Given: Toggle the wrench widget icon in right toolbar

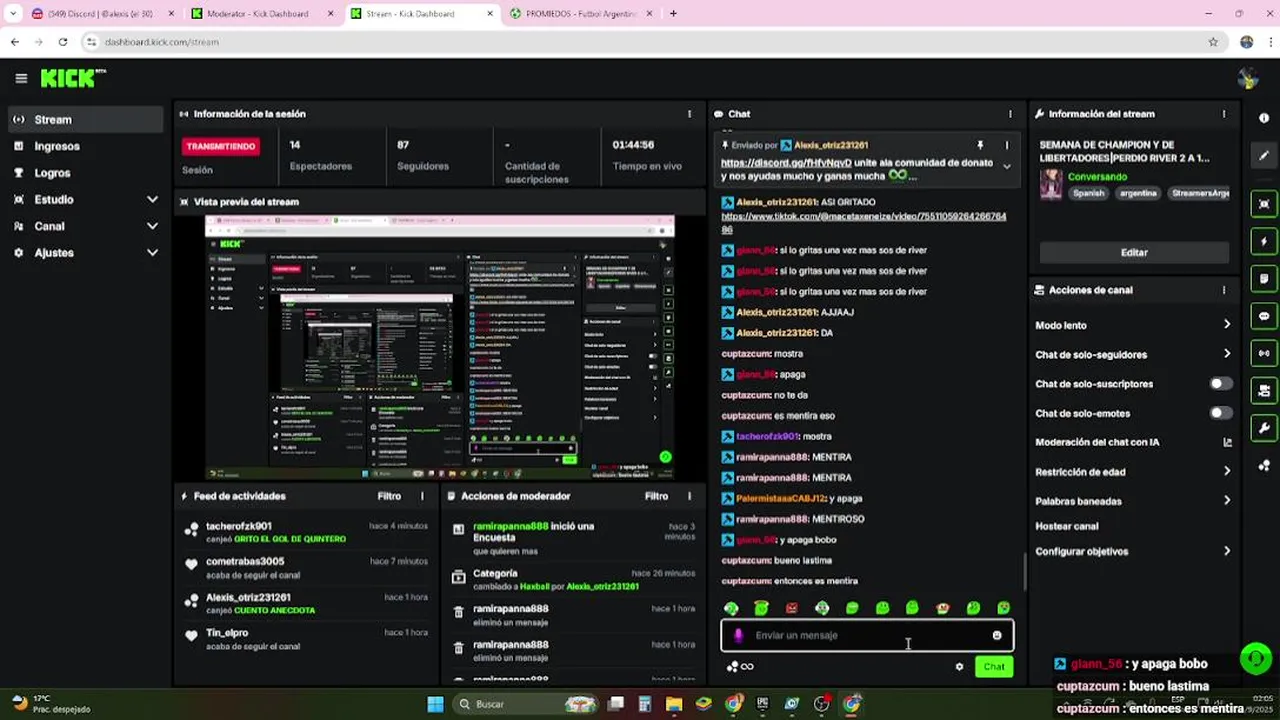Looking at the screenshot, I should pyautogui.click(x=1264, y=428).
